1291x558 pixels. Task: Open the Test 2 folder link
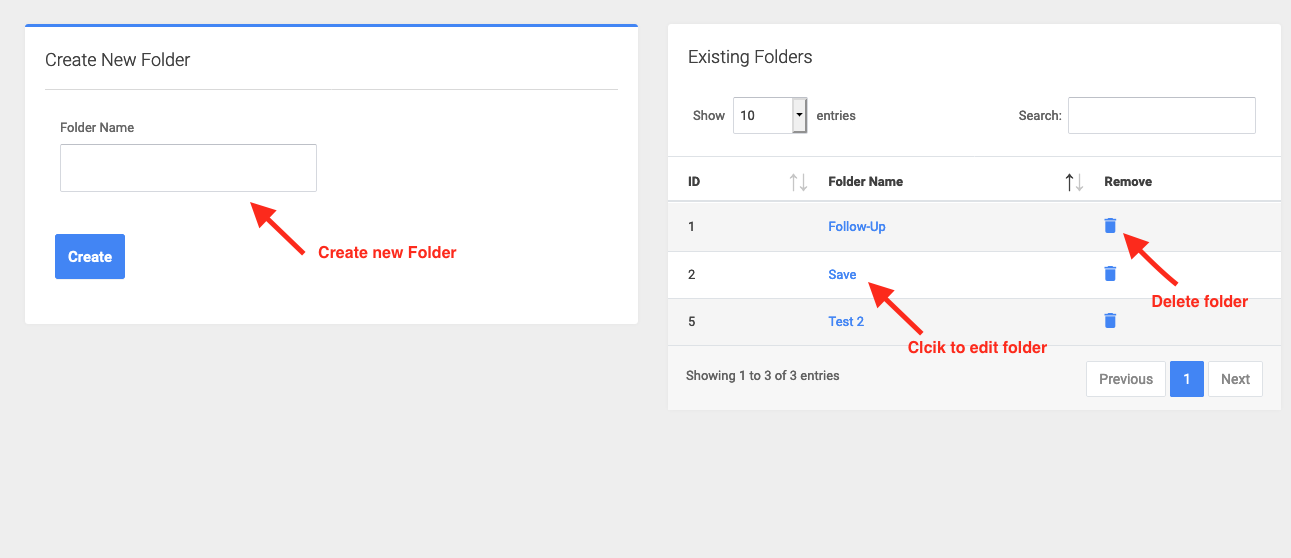[x=846, y=321]
